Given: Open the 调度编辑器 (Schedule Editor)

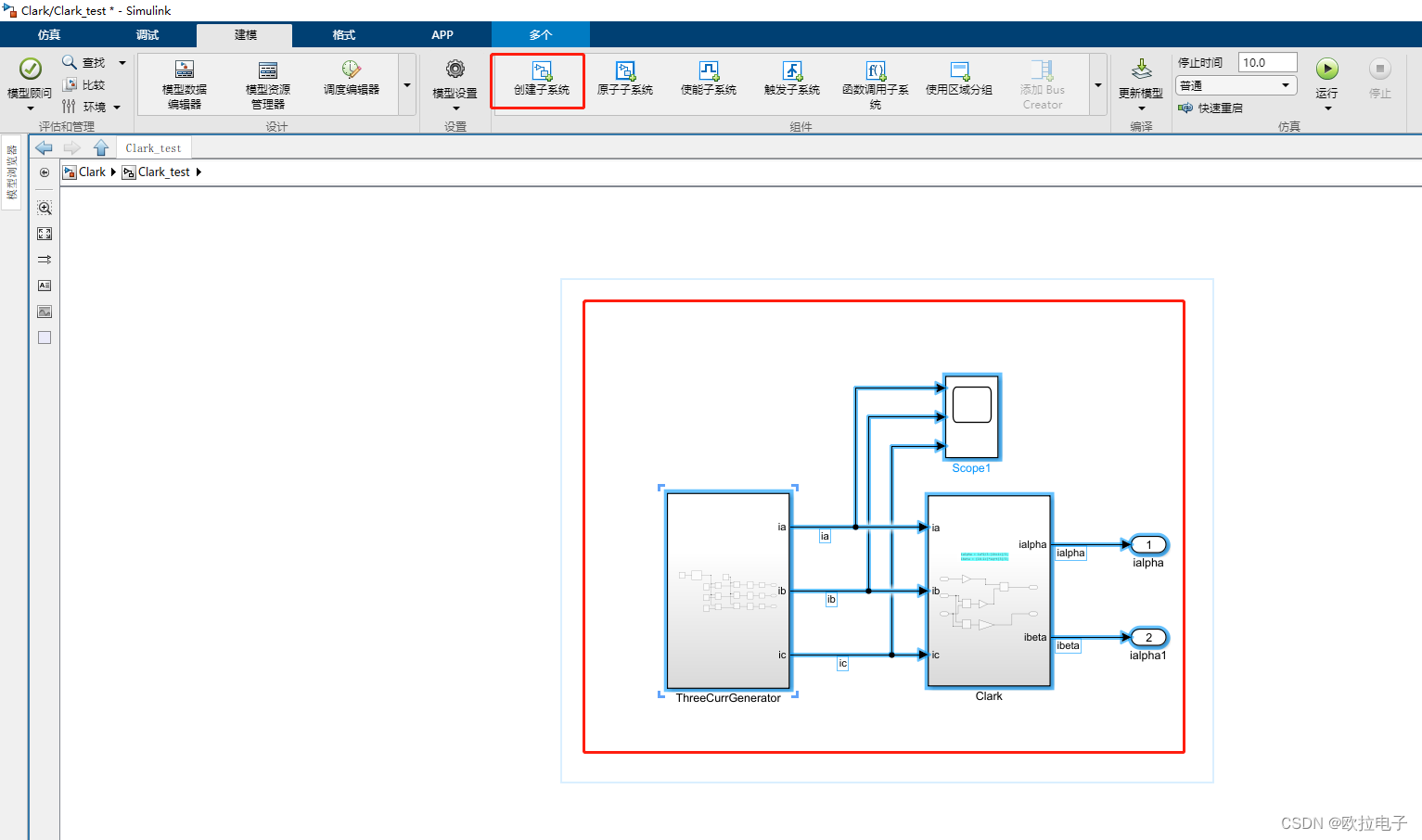Looking at the screenshot, I should [351, 81].
